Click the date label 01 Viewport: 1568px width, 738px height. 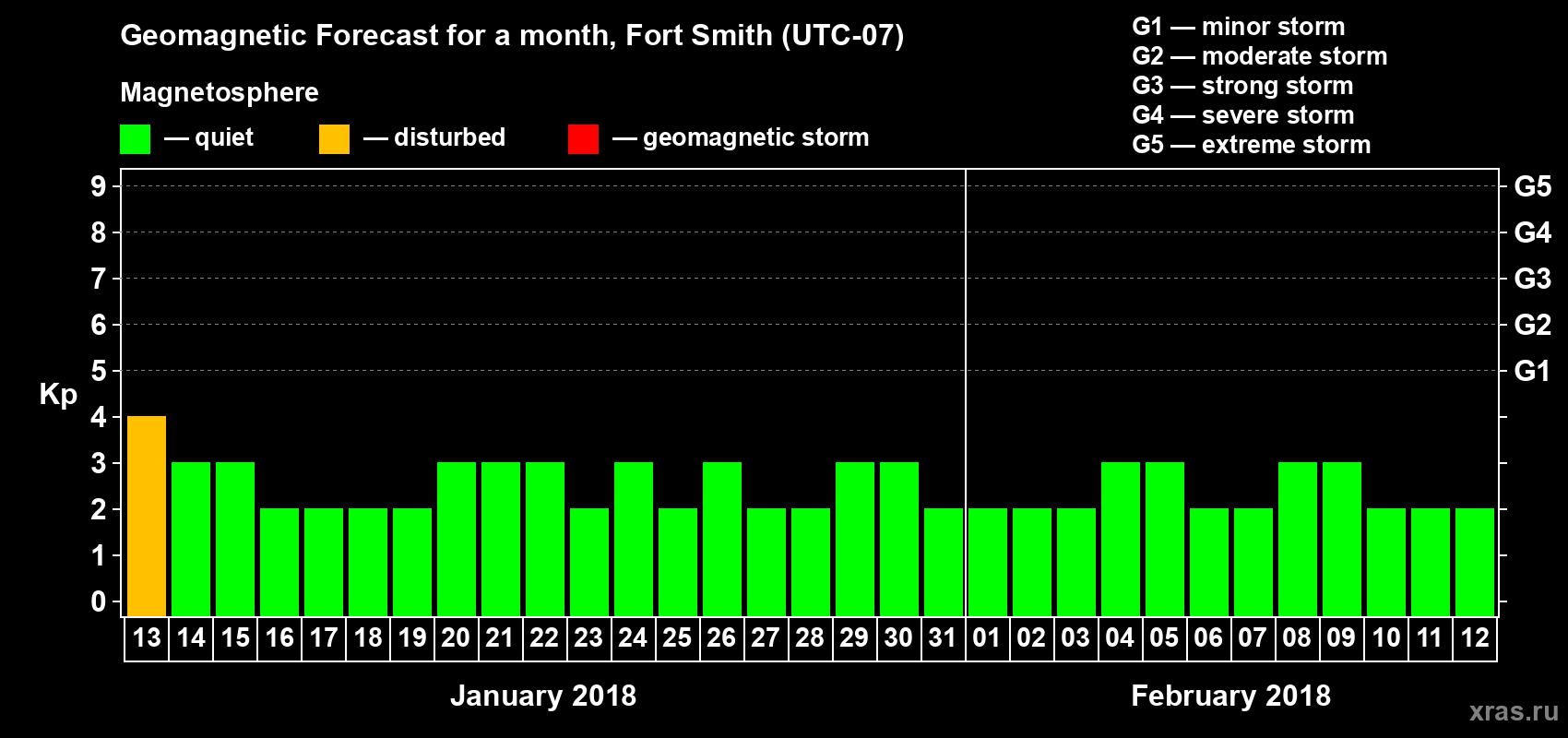[x=987, y=638]
